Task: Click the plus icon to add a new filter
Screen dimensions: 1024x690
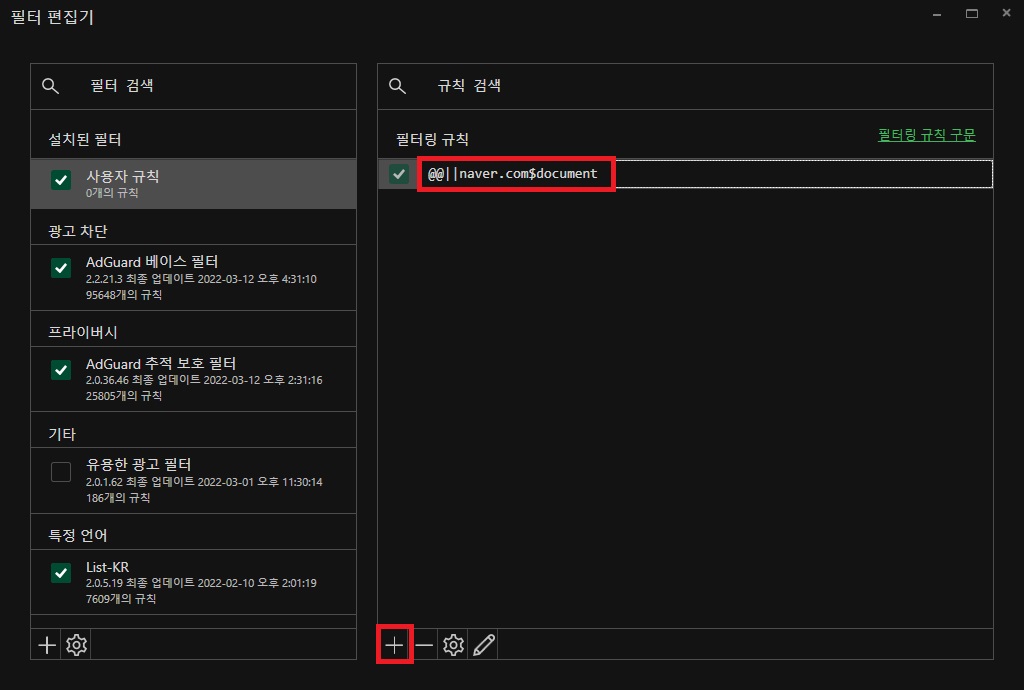Action: click(45, 644)
